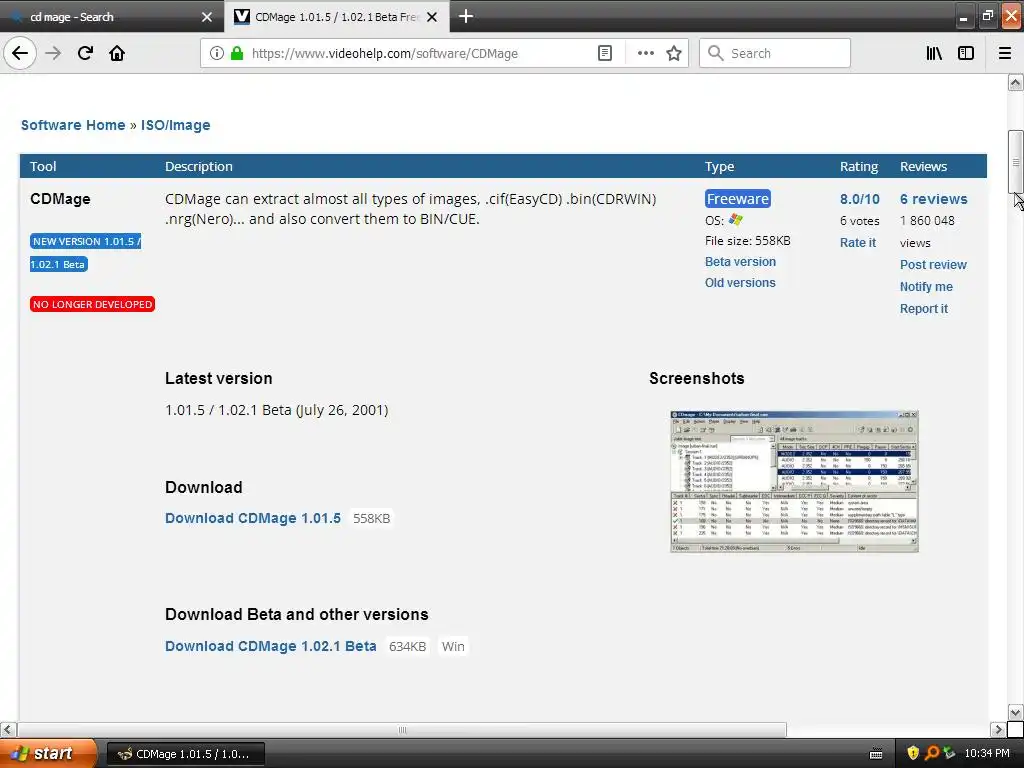Select the CDMage 1.01.5 / 1.02.1 Beta tab
The image size is (1024, 768).
(x=336, y=16)
